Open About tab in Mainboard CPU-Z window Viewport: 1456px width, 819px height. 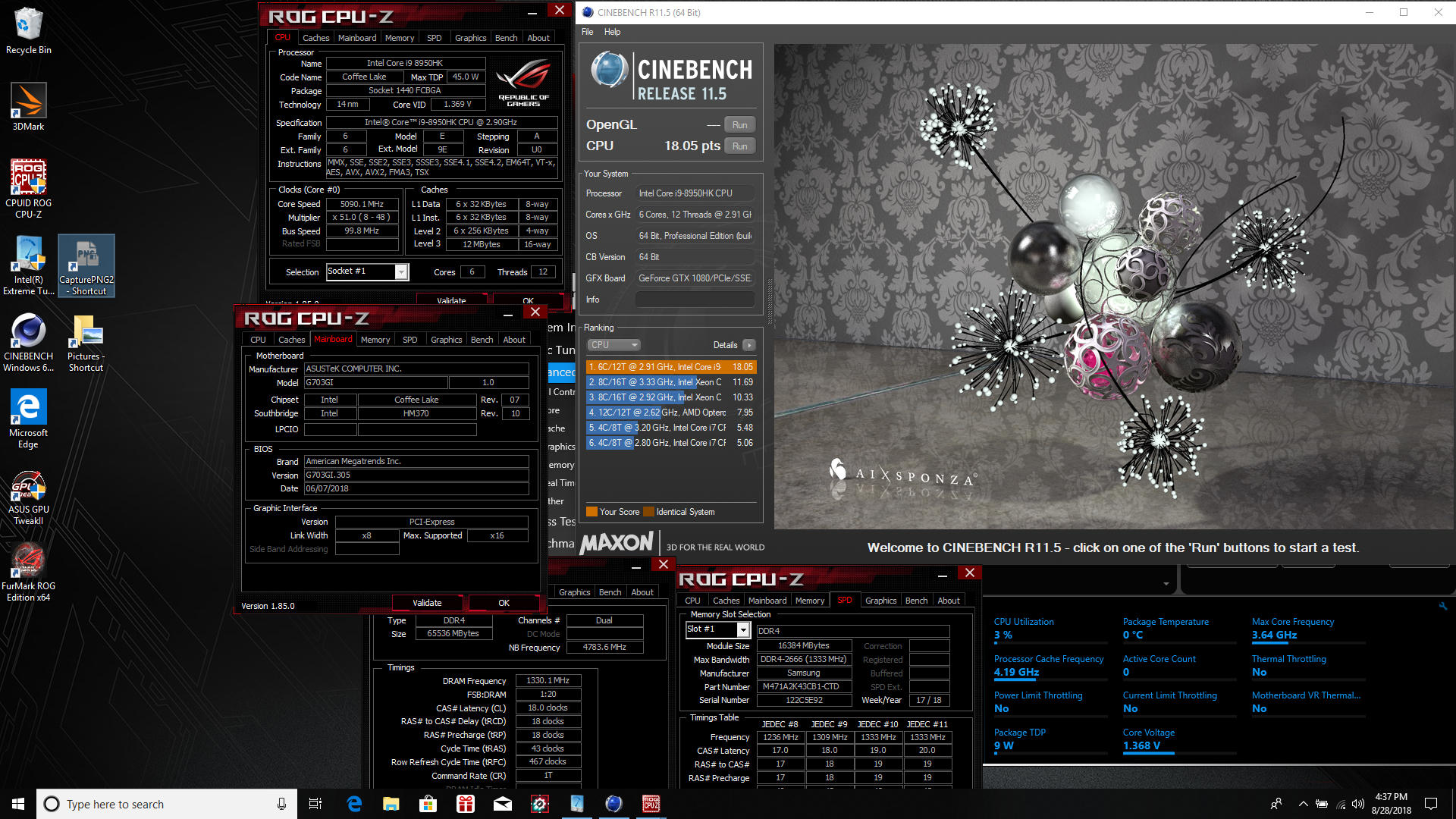[514, 340]
